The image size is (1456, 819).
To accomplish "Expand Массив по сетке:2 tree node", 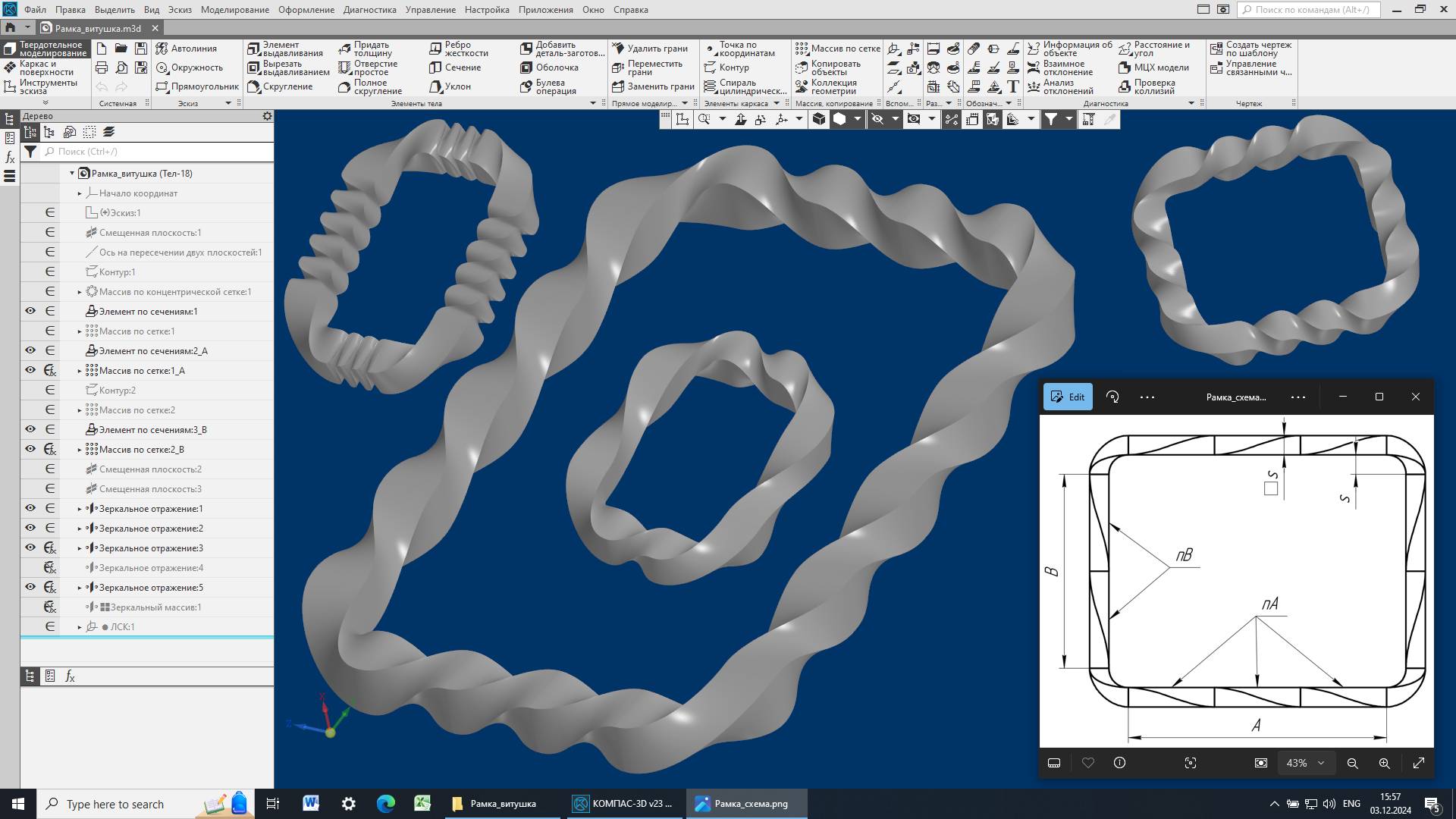I will (80, 410).
